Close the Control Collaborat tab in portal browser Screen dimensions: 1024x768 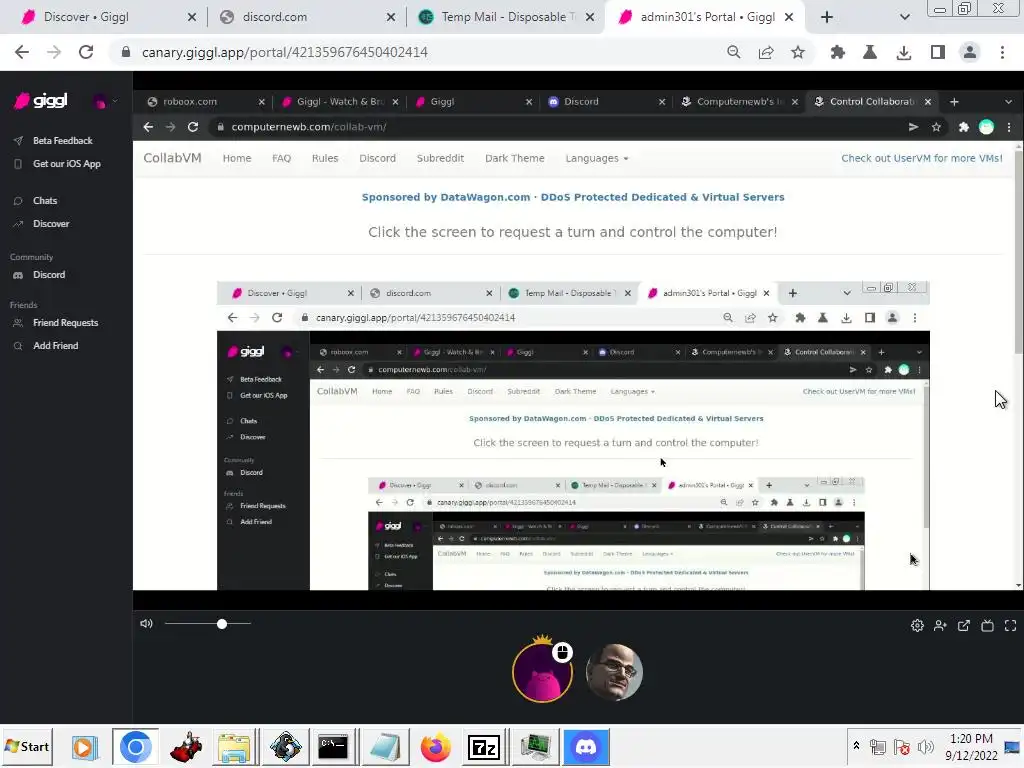pos(928,102)
